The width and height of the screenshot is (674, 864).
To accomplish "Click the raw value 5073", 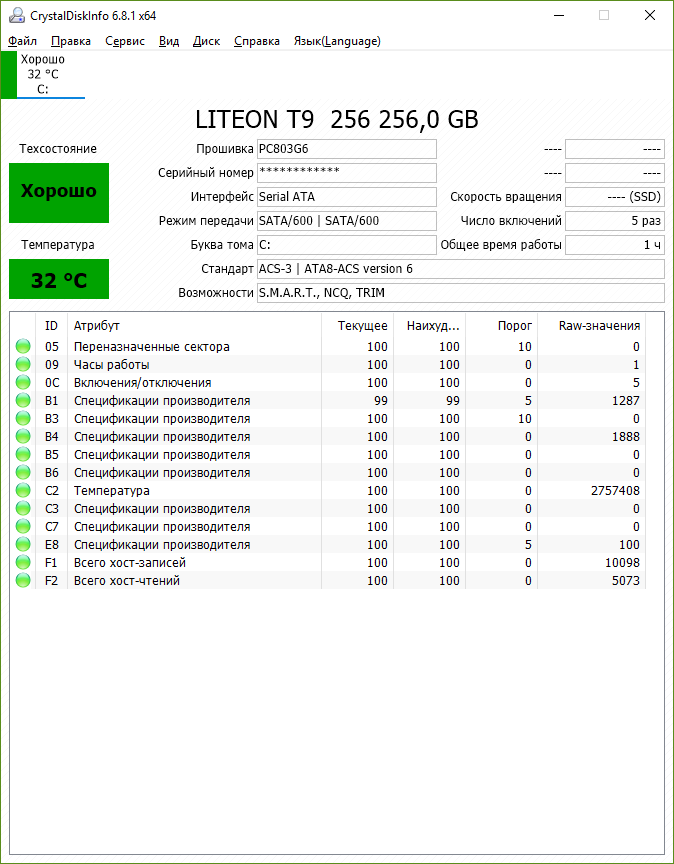I will pyautogui.click(x=626, y=581).
